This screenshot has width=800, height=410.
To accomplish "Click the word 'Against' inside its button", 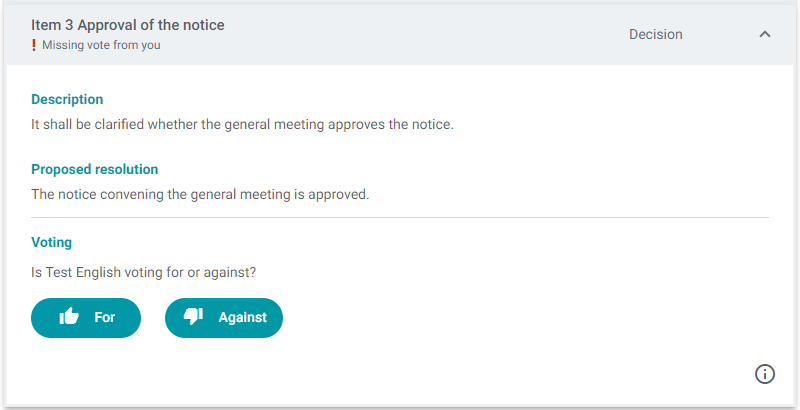I will (243, 317).
